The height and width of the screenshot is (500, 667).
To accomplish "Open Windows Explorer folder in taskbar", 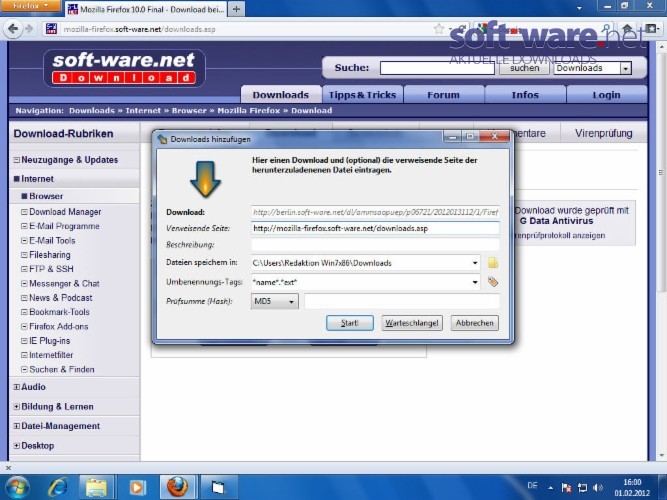I will tap(97, 487).
